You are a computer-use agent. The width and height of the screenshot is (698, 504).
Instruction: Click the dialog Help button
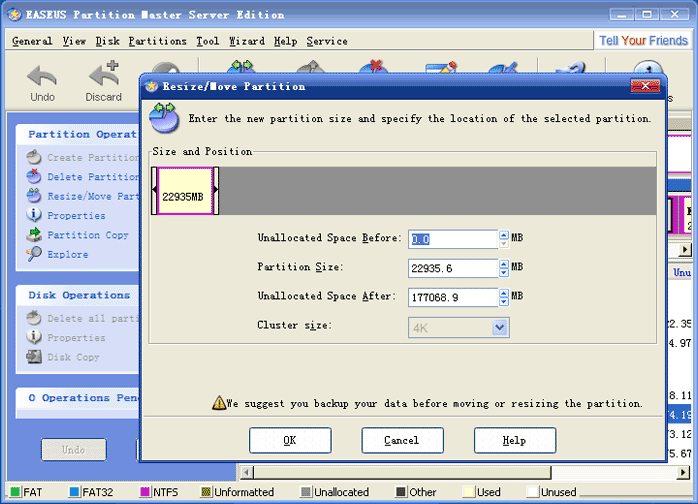(x=515, y=440)
